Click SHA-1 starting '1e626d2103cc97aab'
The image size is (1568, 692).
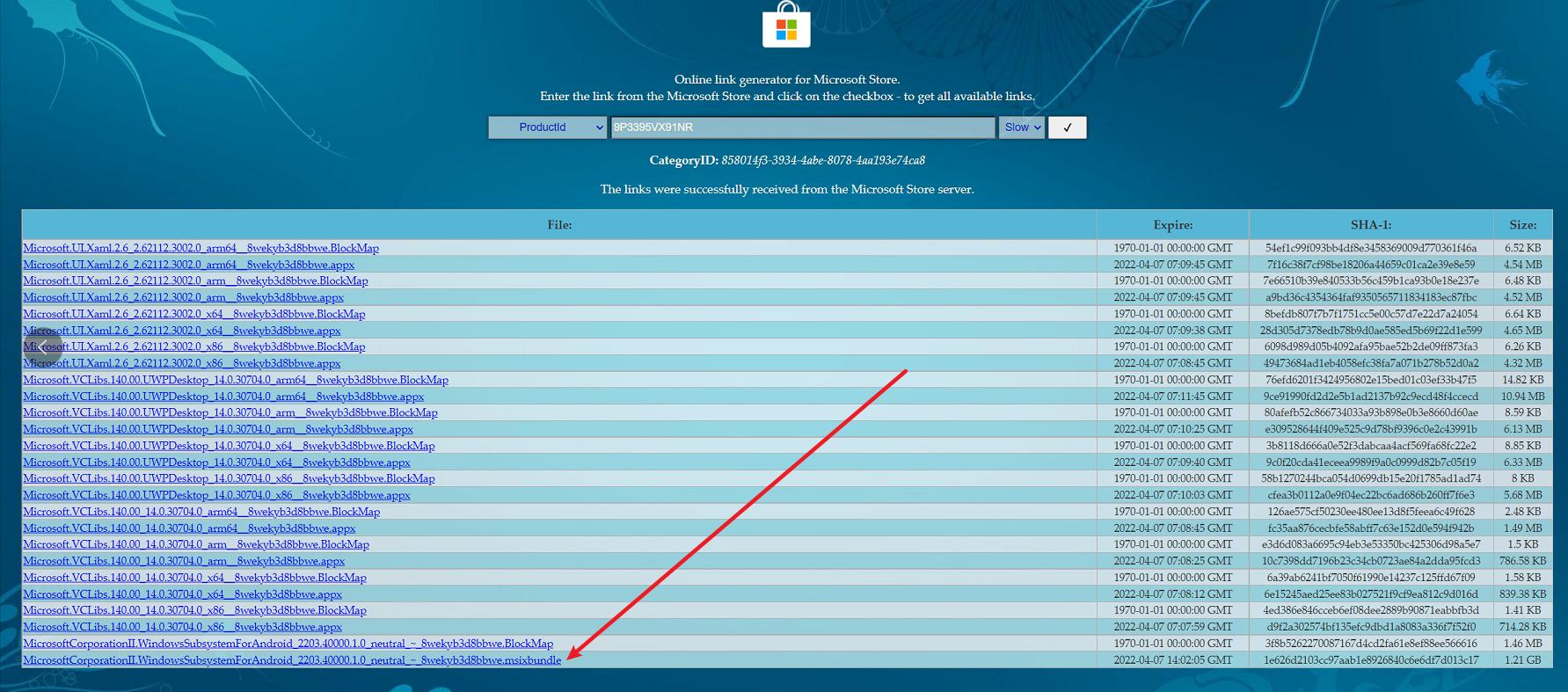tap(1371, 660)
